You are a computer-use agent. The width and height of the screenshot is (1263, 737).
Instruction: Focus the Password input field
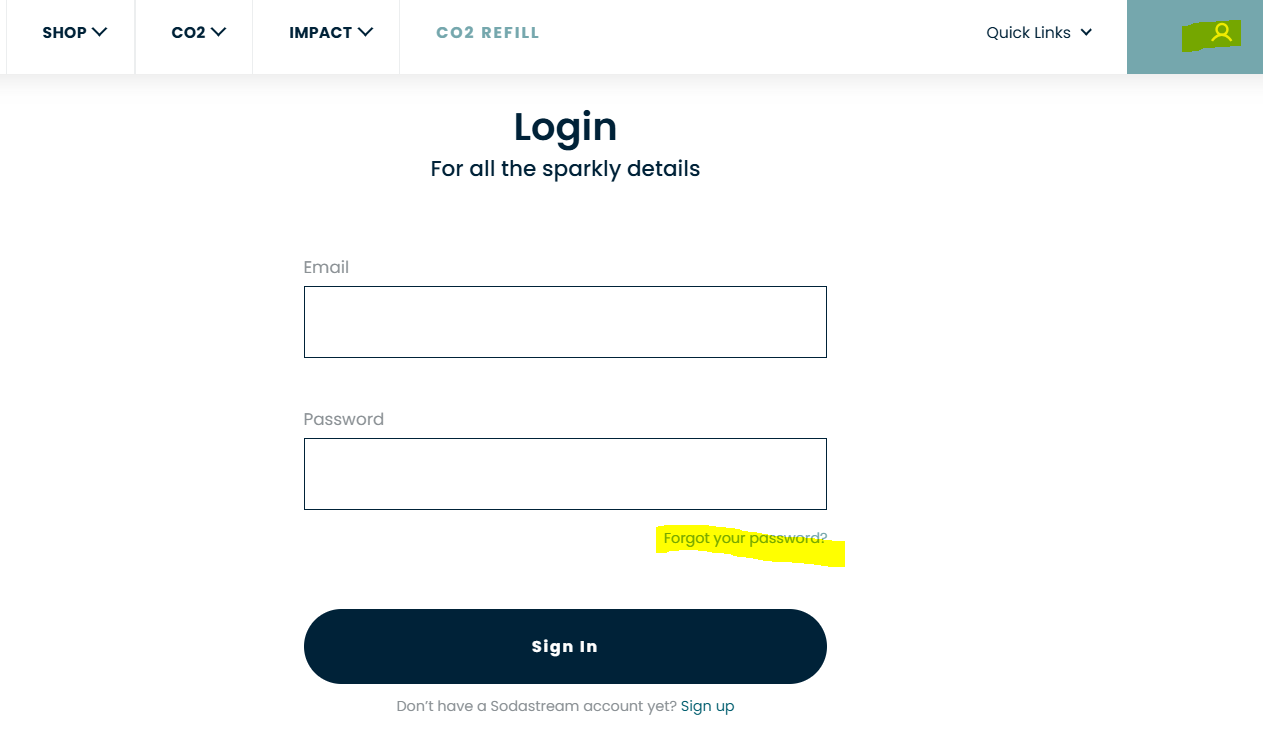565,474
